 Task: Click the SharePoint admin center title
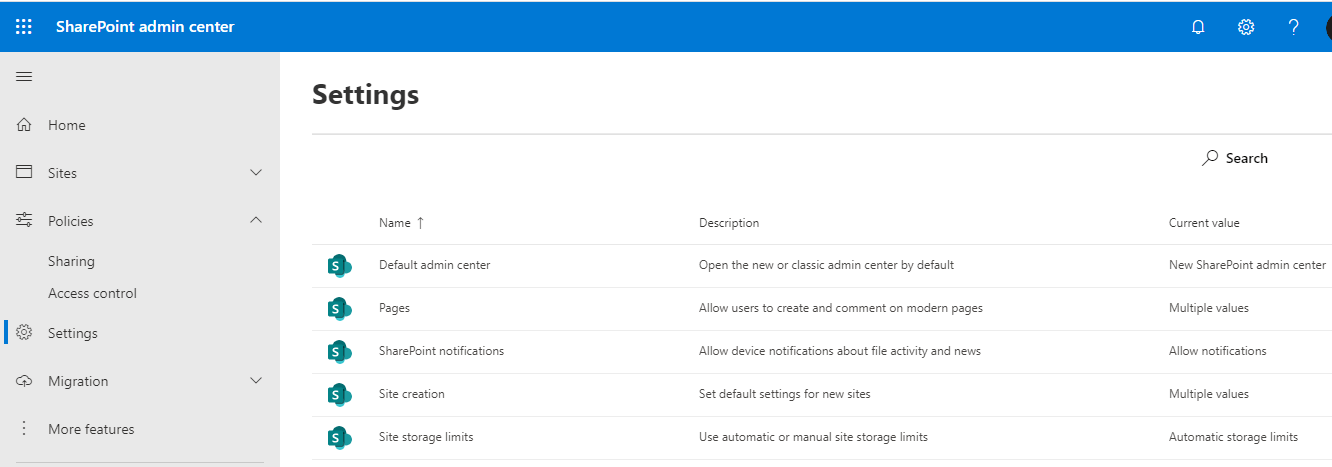[145, 27]
